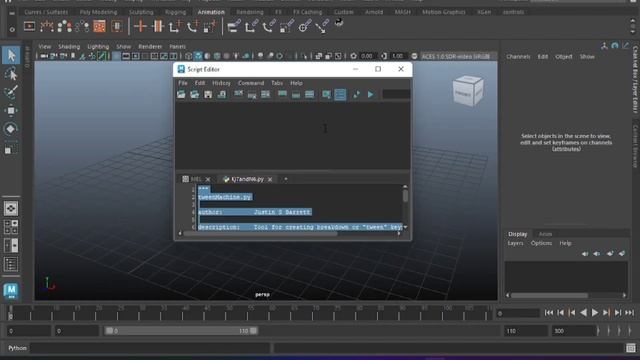The image size is (640, 360).
Task: Close the python script tab
Action: click(270, 179)
